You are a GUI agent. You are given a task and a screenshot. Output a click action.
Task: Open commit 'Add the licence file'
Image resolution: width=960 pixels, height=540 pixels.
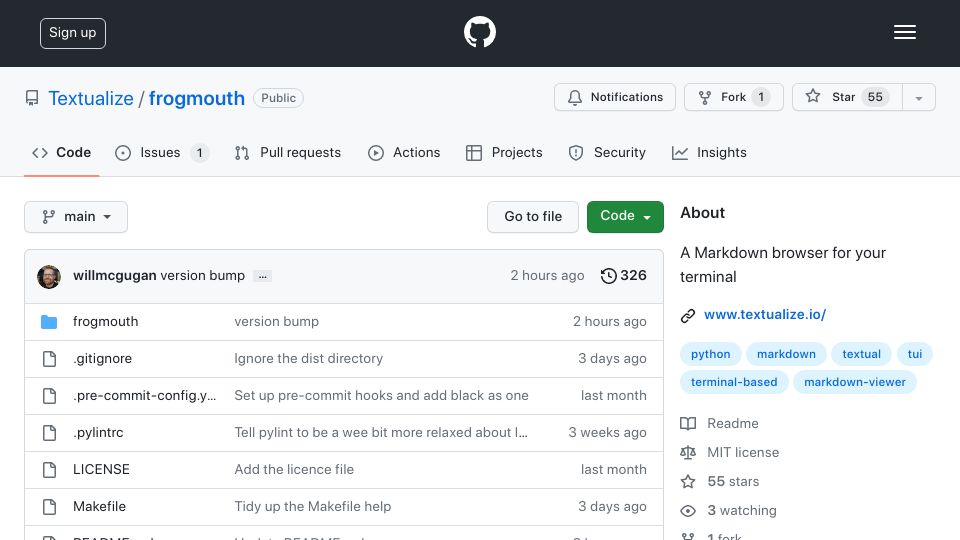point(294,470)
